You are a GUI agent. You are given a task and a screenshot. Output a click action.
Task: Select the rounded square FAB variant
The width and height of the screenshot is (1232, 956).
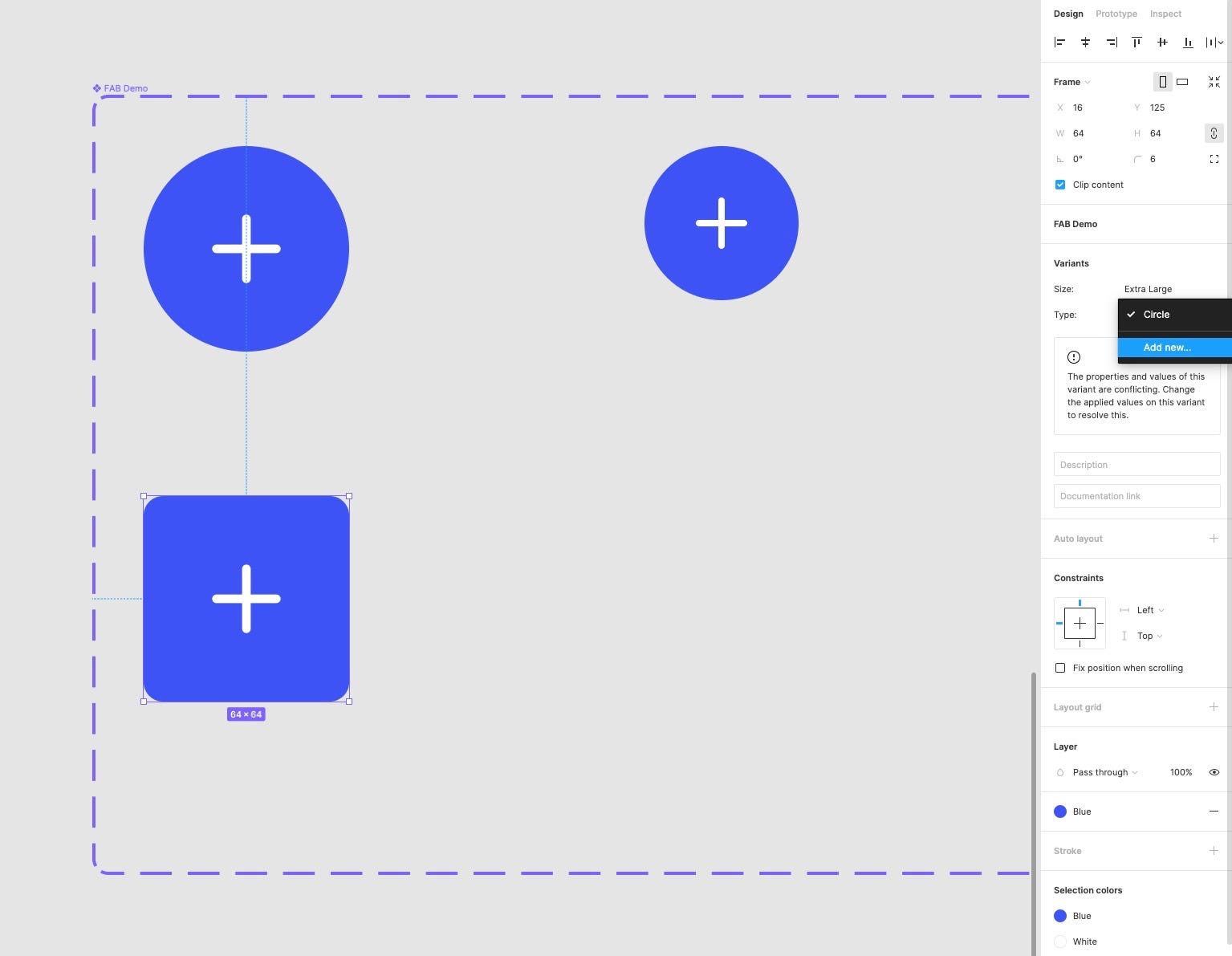246,599
